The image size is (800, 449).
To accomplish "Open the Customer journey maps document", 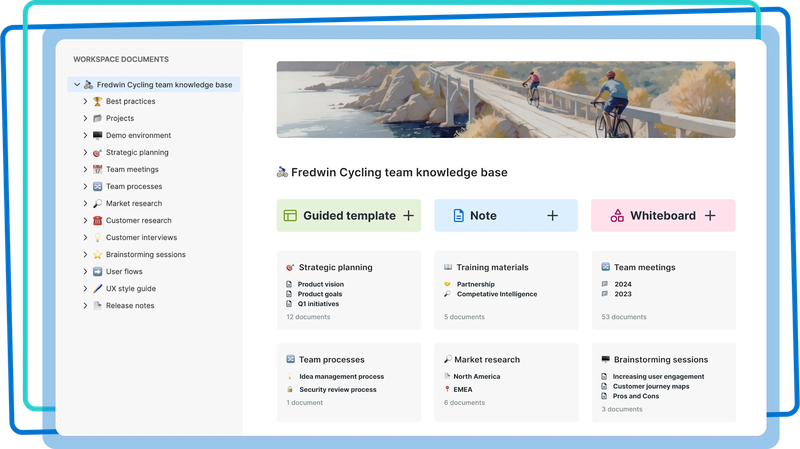I will [x=651, y=386].
